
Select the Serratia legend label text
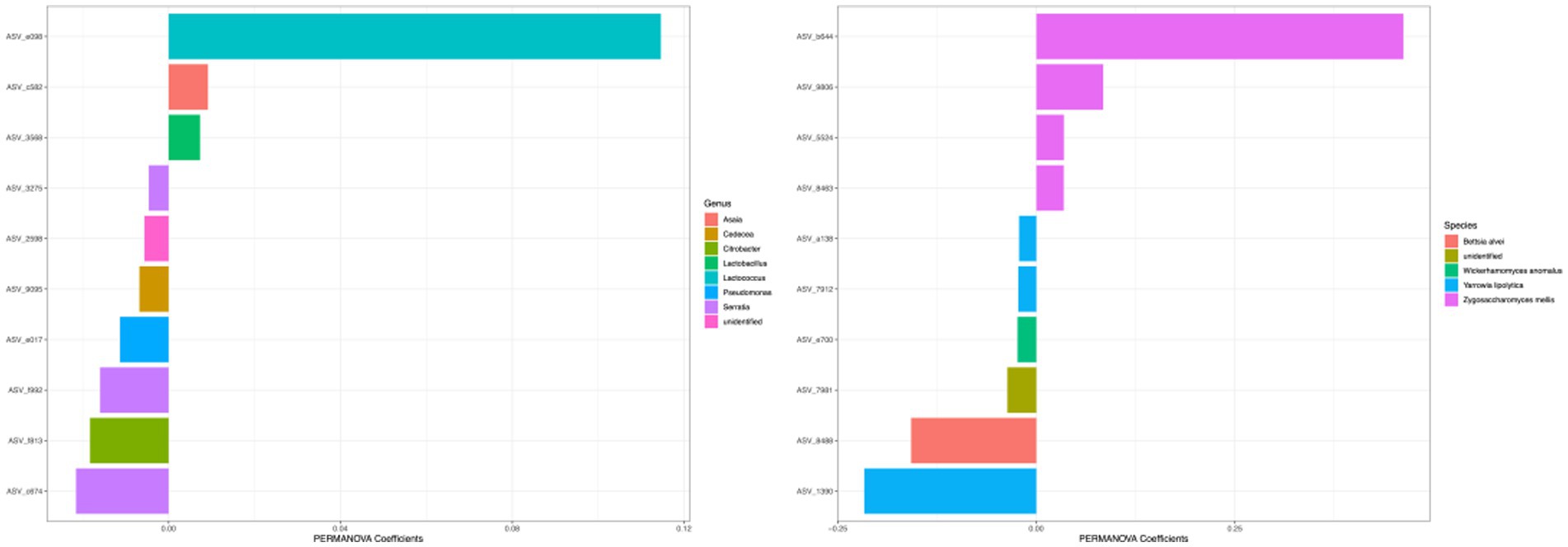click(x=736, y=307)
